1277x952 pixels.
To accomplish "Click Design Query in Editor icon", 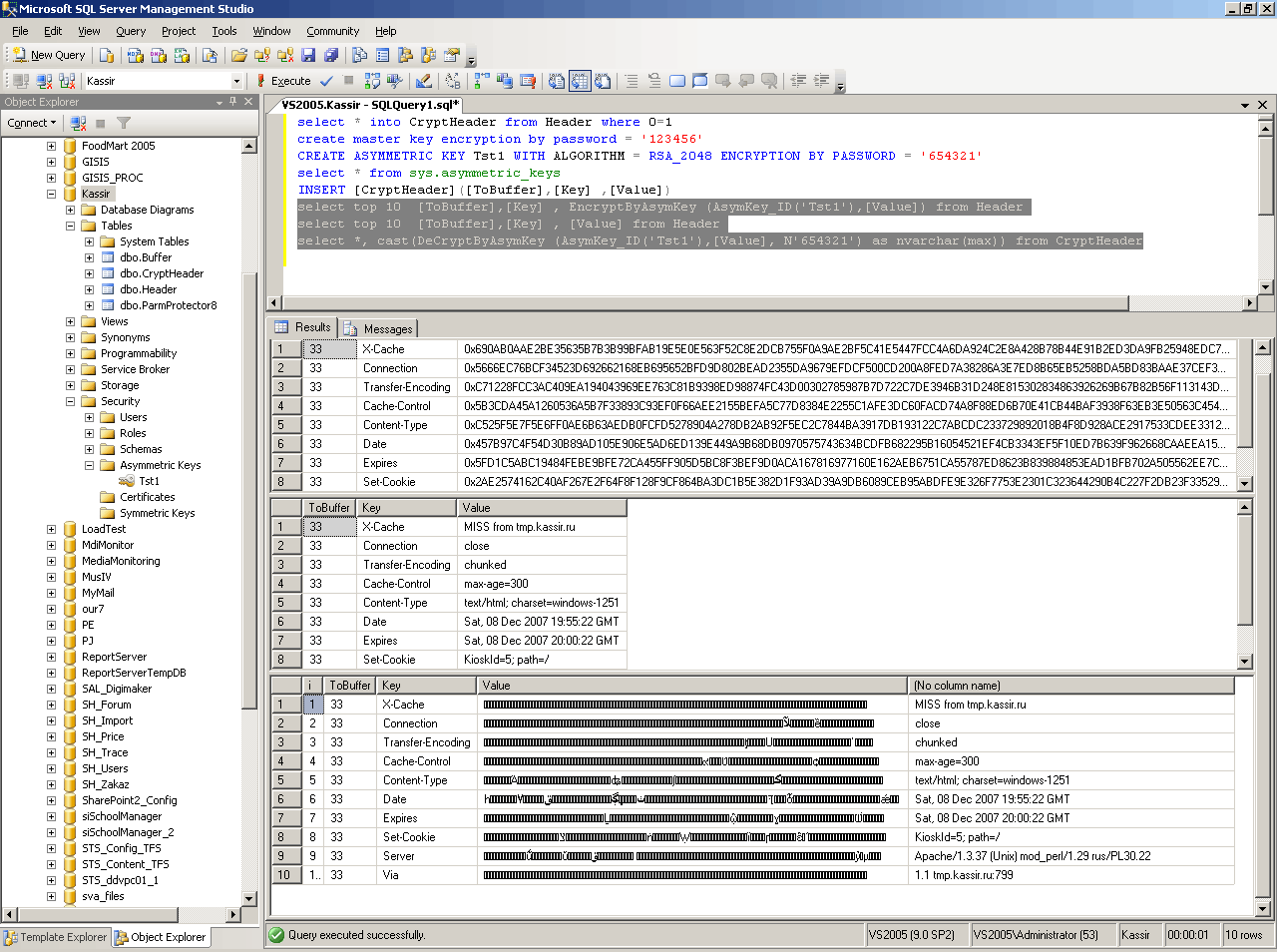I will [x=424, y=81].
